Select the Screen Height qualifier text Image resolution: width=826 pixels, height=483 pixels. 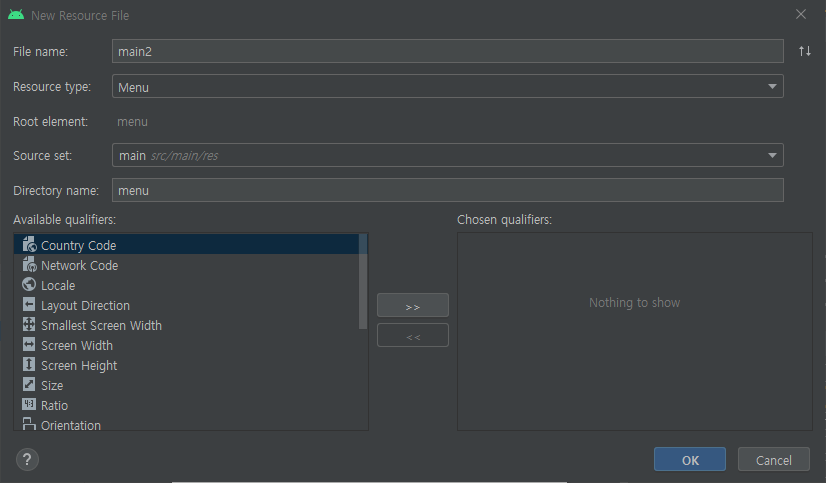[x=79, y=366]
